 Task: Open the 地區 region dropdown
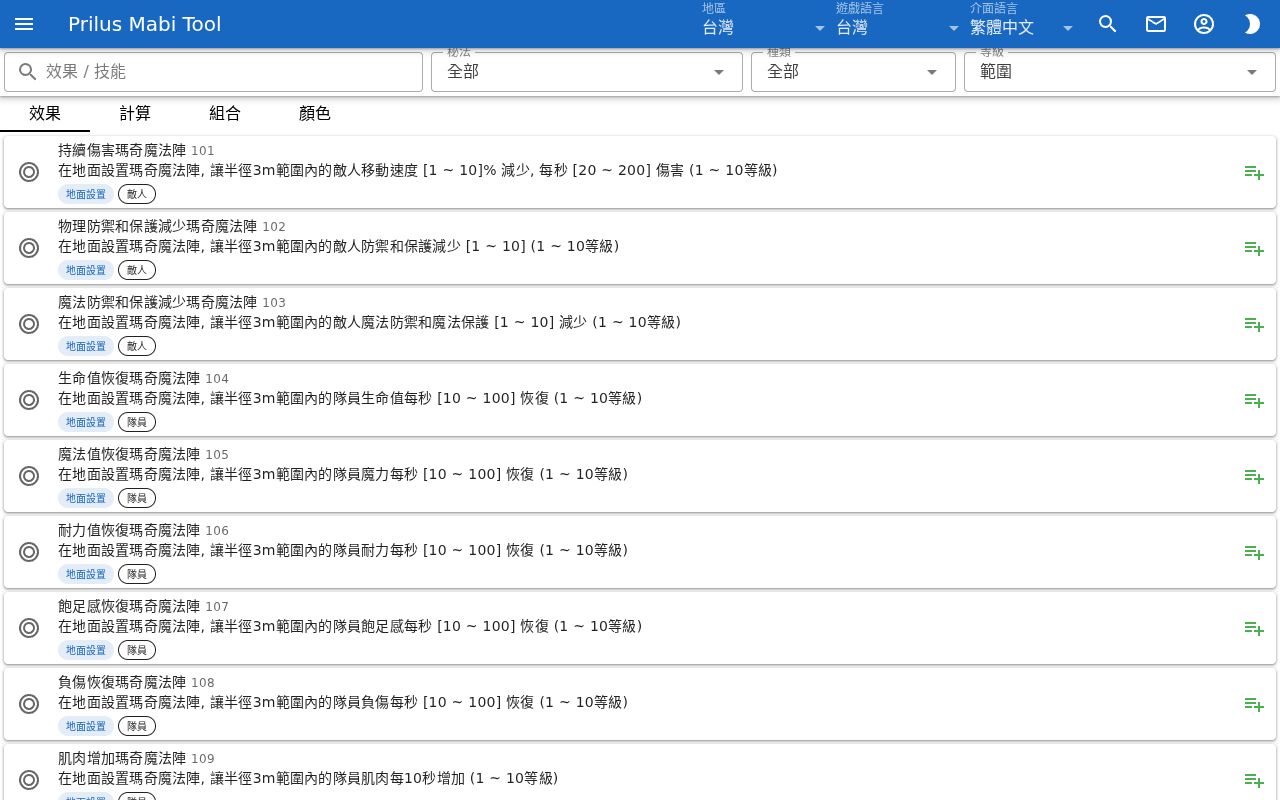(764, 22)
